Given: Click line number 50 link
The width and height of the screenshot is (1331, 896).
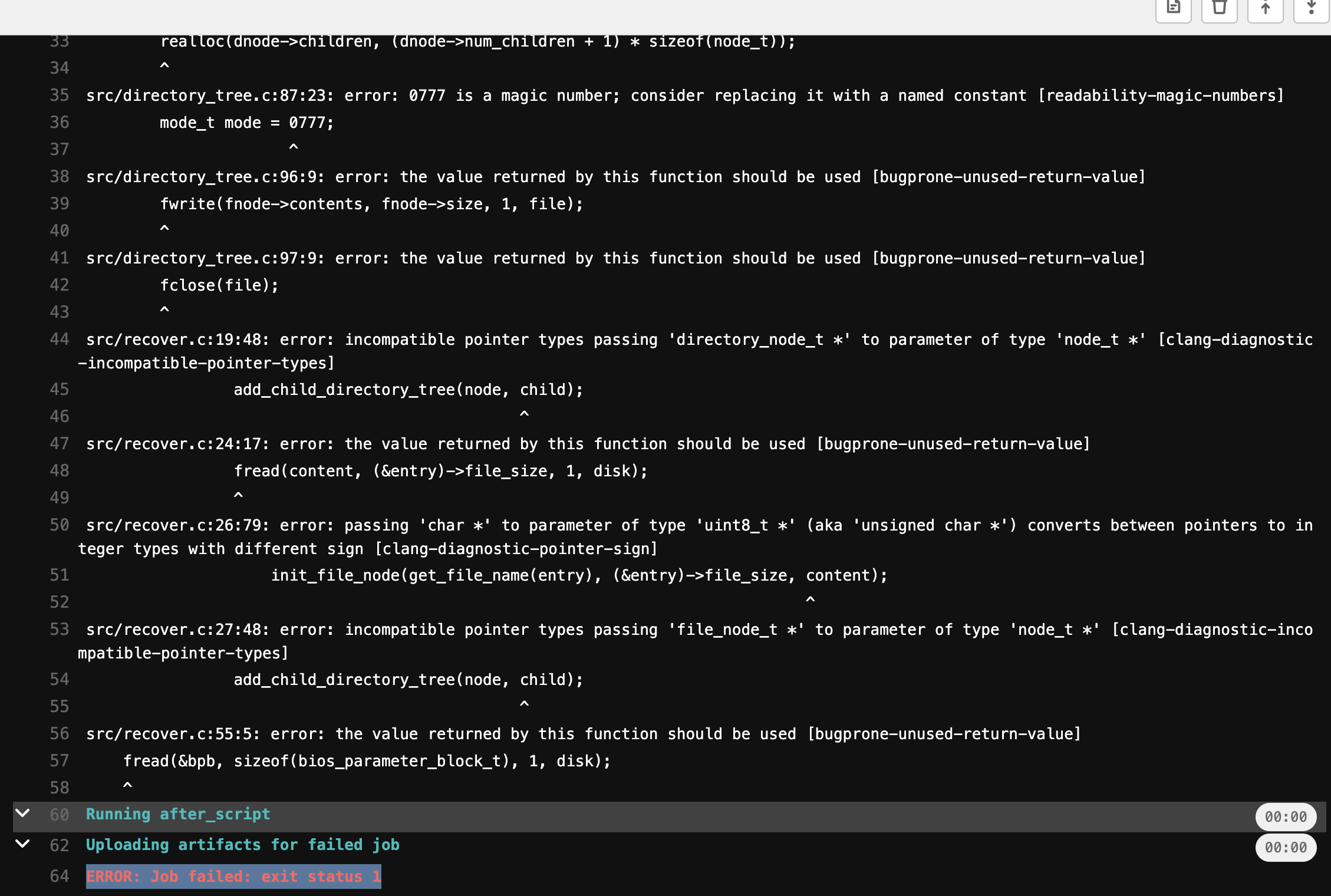Looking at the screenshot, I should 60,525.
